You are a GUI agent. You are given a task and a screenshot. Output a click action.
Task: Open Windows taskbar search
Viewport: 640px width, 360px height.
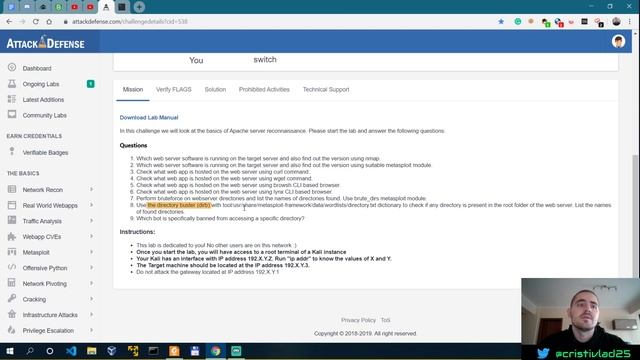click(x=30, y=351)
